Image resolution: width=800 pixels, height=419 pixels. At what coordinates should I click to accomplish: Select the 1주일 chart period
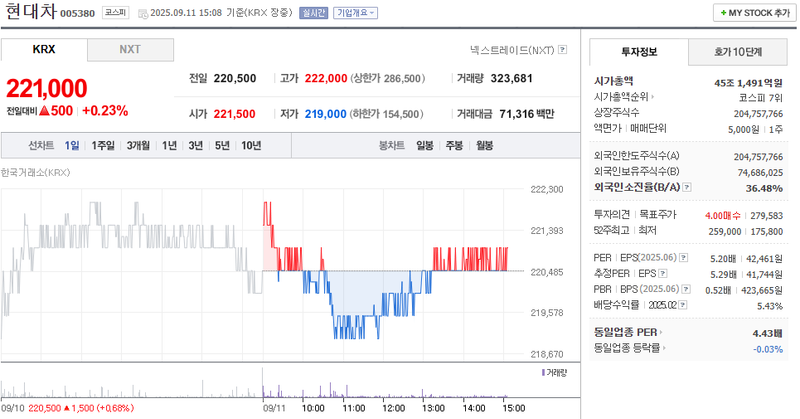103,145
